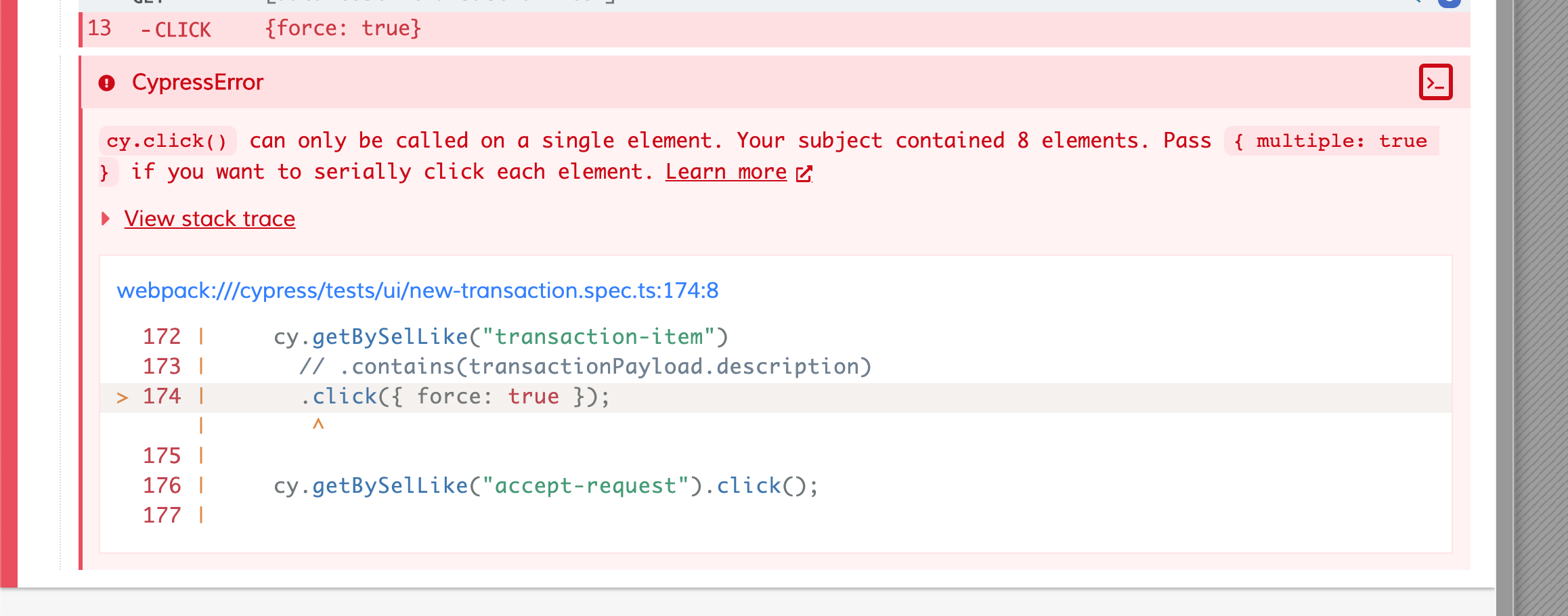Click the caret symbol under the click call
The image size is (1568, 616).
coord(317,424)
